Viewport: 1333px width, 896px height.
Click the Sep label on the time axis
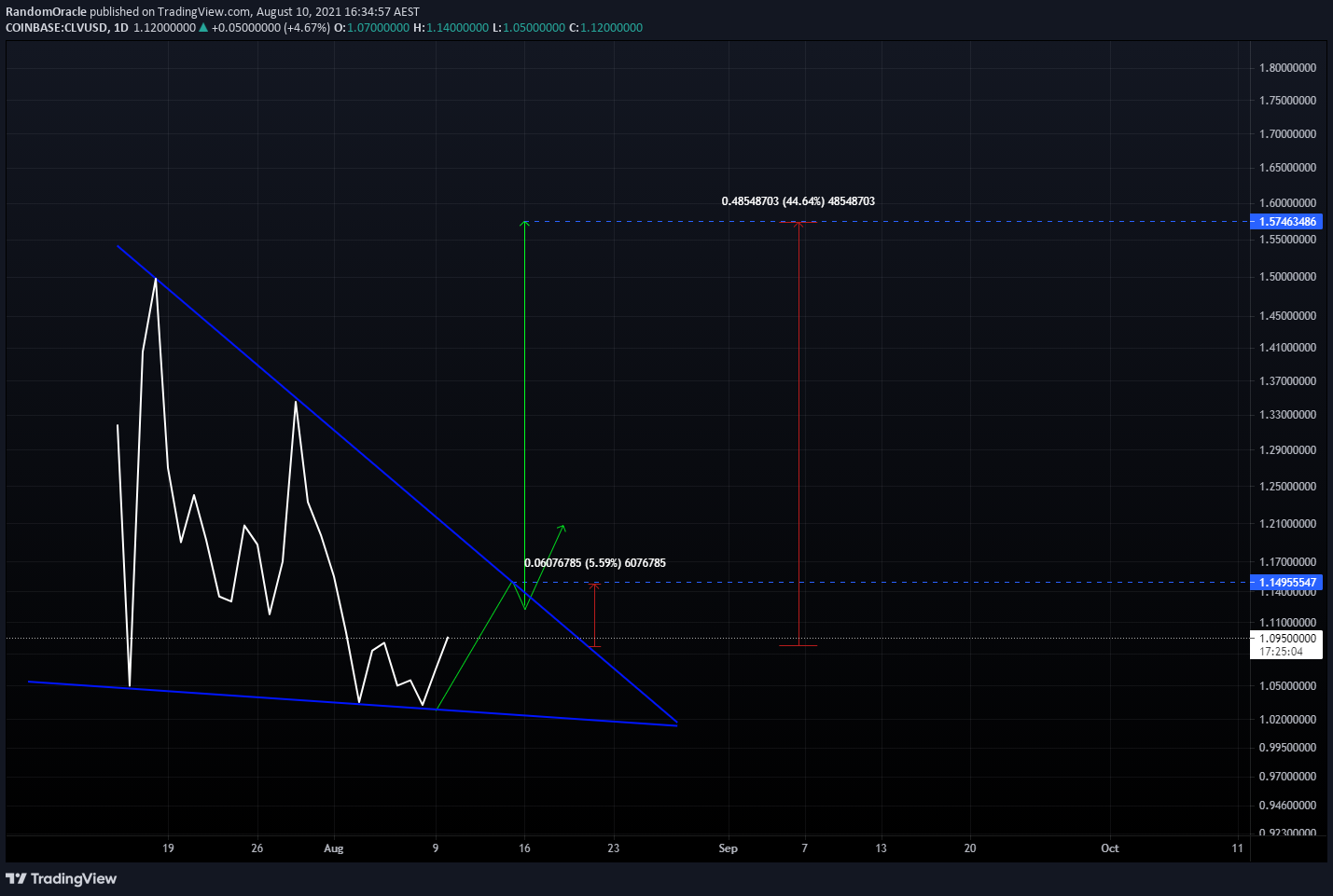(729, 848)
